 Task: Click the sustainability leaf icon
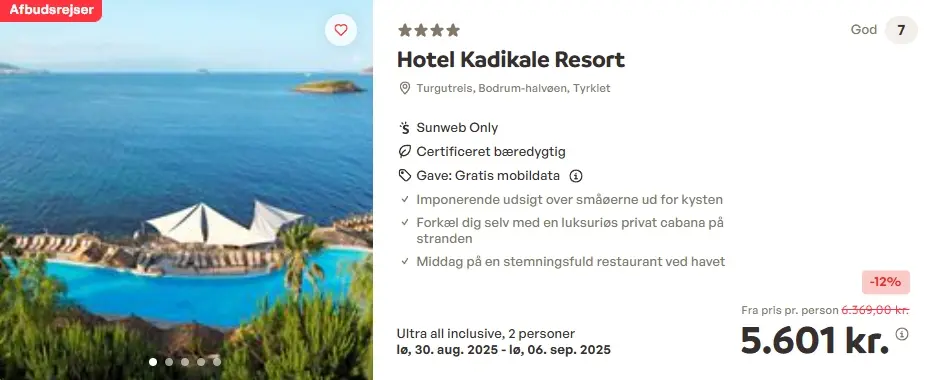click(405, 152)
